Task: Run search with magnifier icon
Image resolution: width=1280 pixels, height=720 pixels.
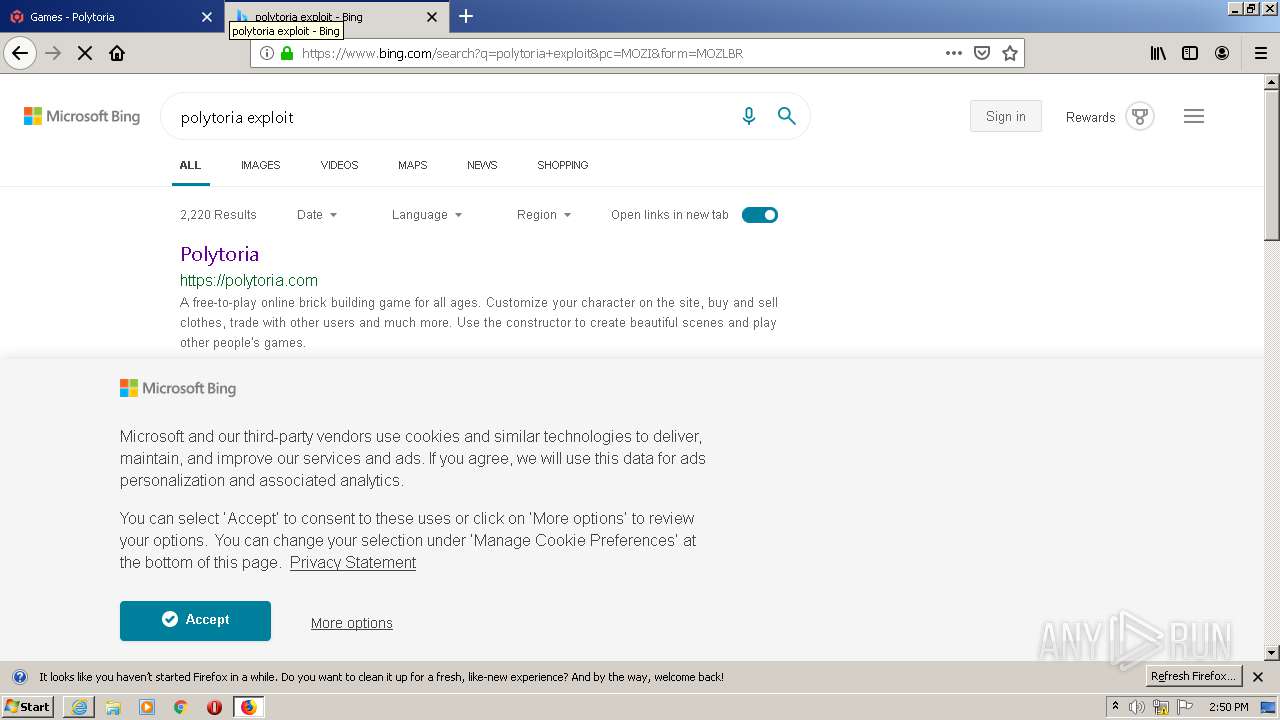Action: click(x=787, y=116)
